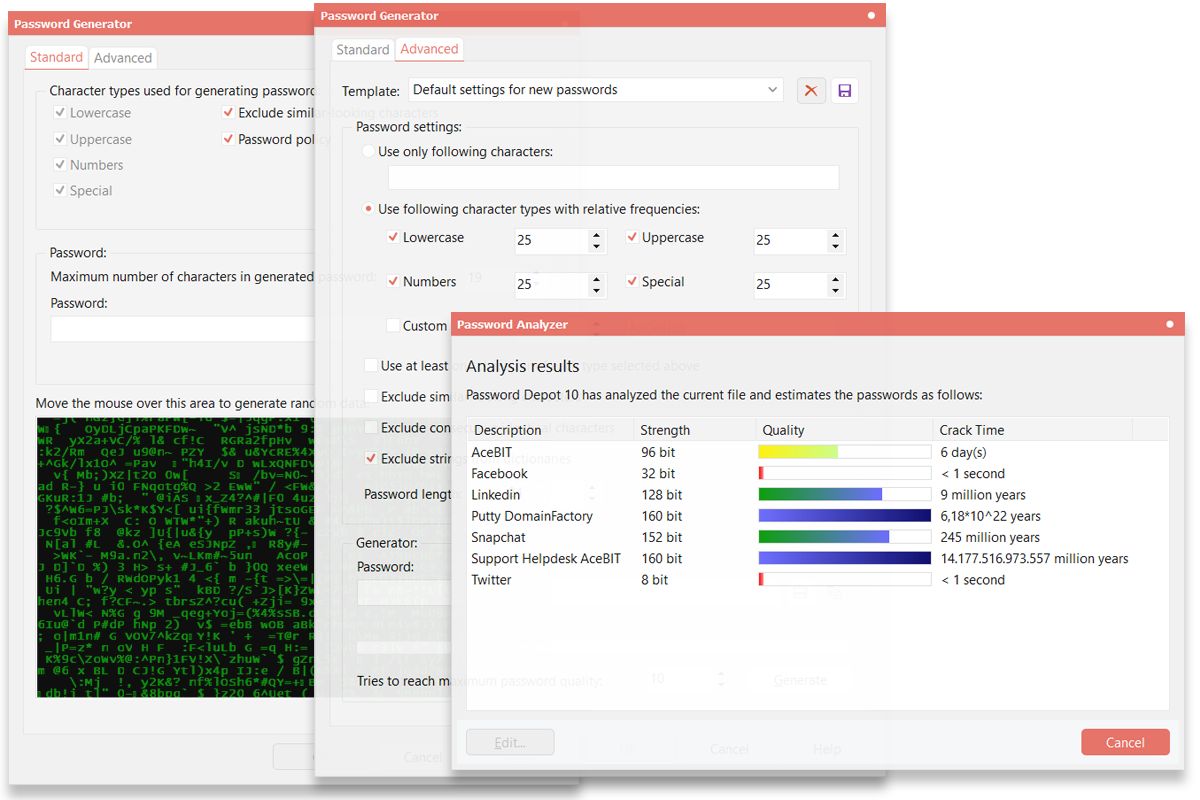Click the Snapchat quality bar
Image resolution: width=1200 pixels, height=800 pixels.
(824, 537)
